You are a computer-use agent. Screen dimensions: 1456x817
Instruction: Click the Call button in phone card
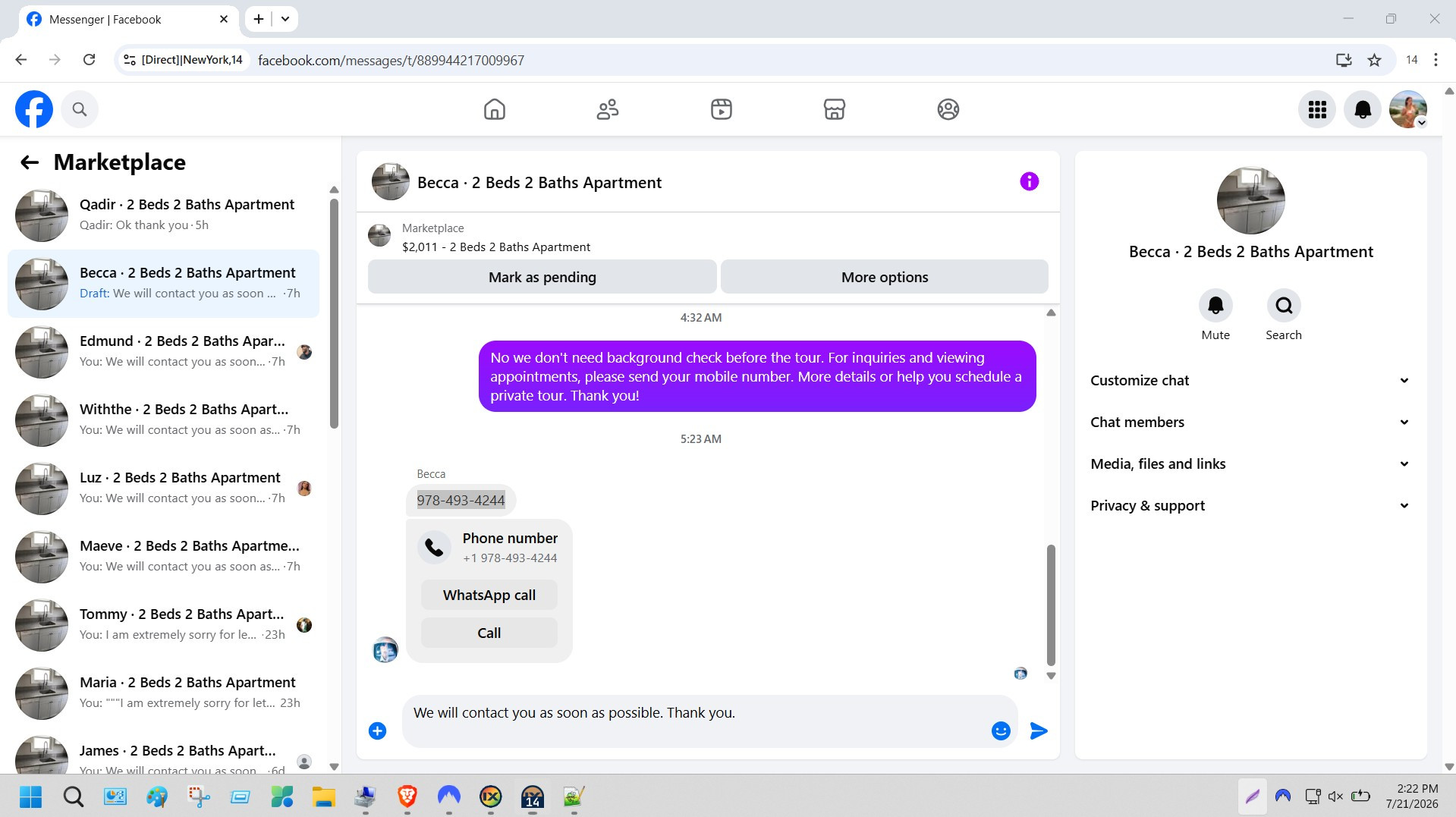(489, 633)
